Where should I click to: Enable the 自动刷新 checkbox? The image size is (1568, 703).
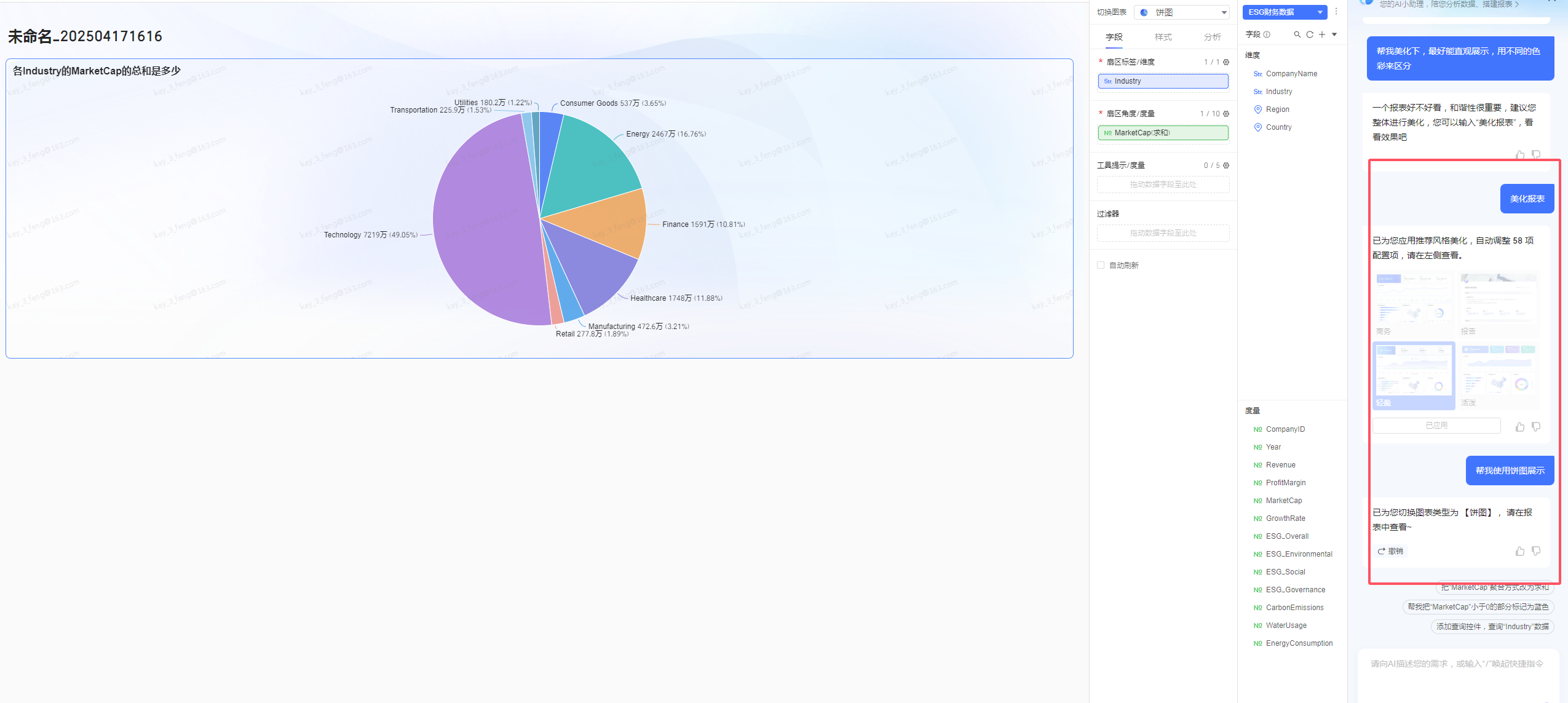[x=1101, y=265]
